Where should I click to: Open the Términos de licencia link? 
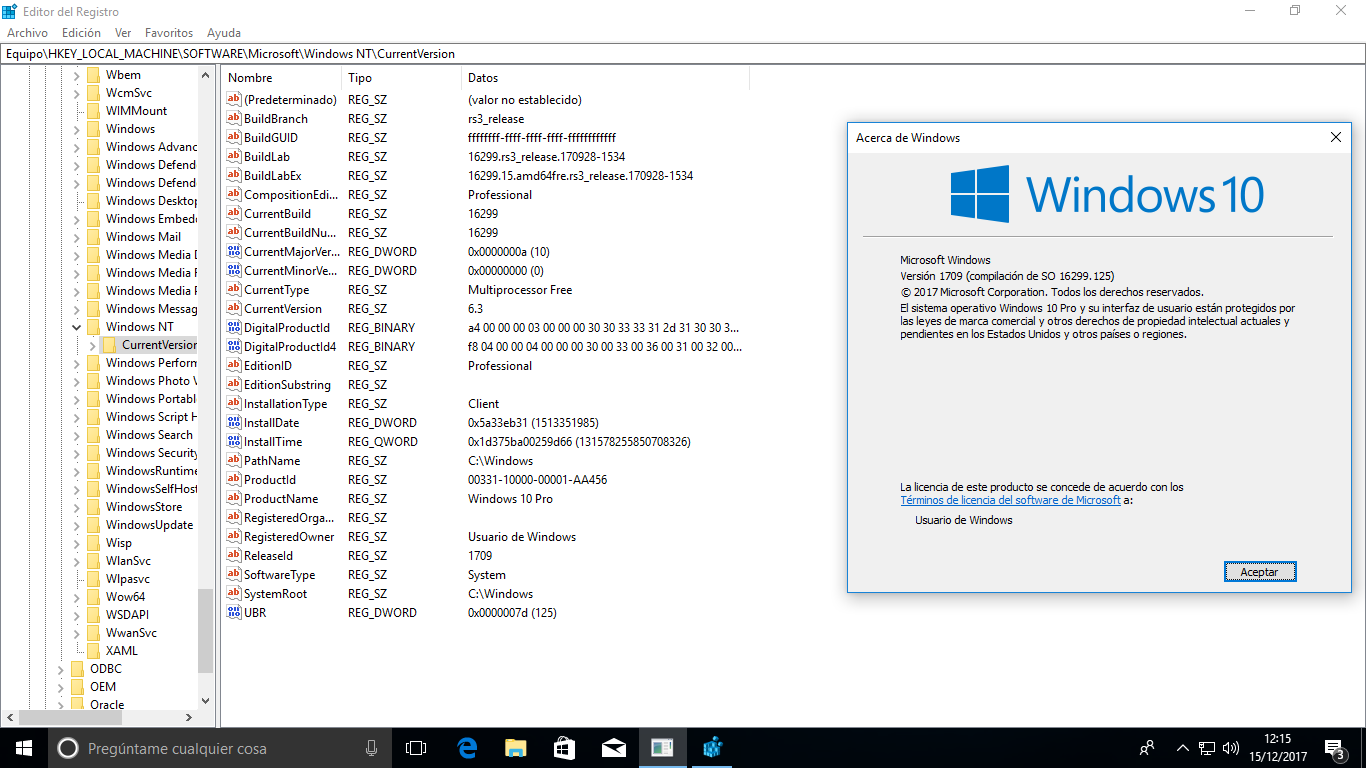[1010, 500]
